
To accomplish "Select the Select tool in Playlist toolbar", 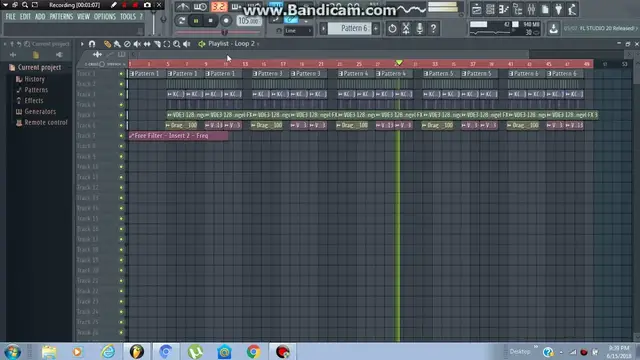I will (167, 44).
